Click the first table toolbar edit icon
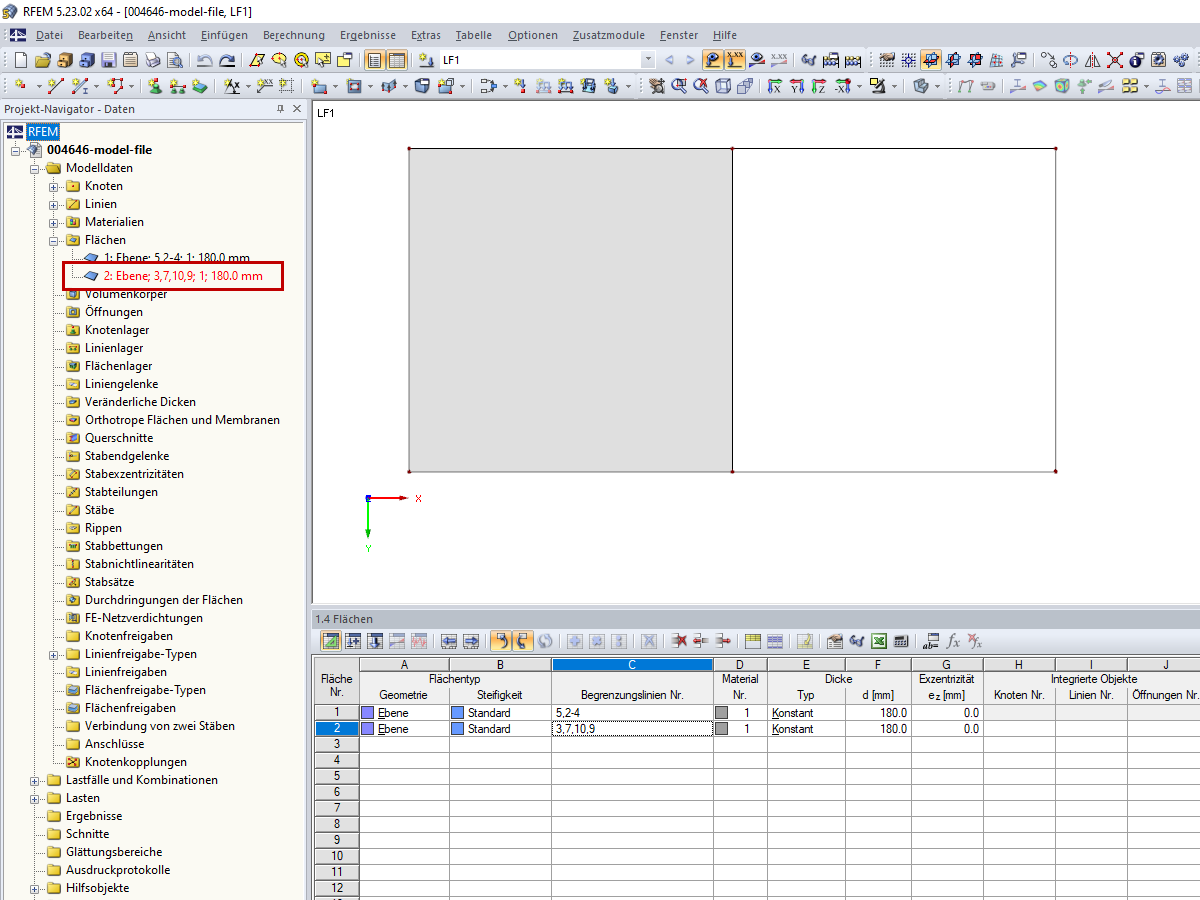 pyautogui.click(x=330, y=641)
